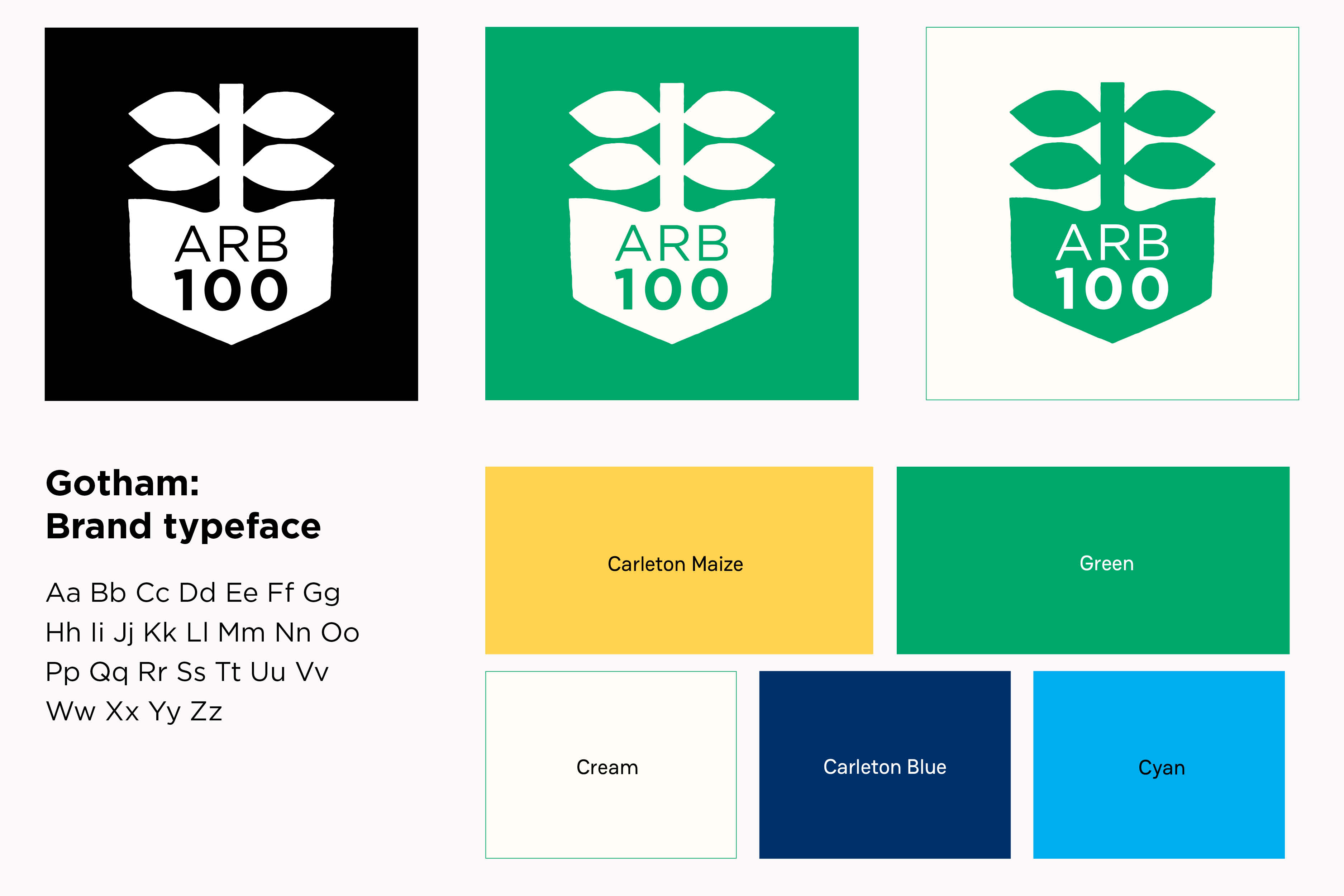Click the ARB 100 logo on green background
Image resolution: width=1344 pixels, height=896 pixels.
click(x=671, y=214)
